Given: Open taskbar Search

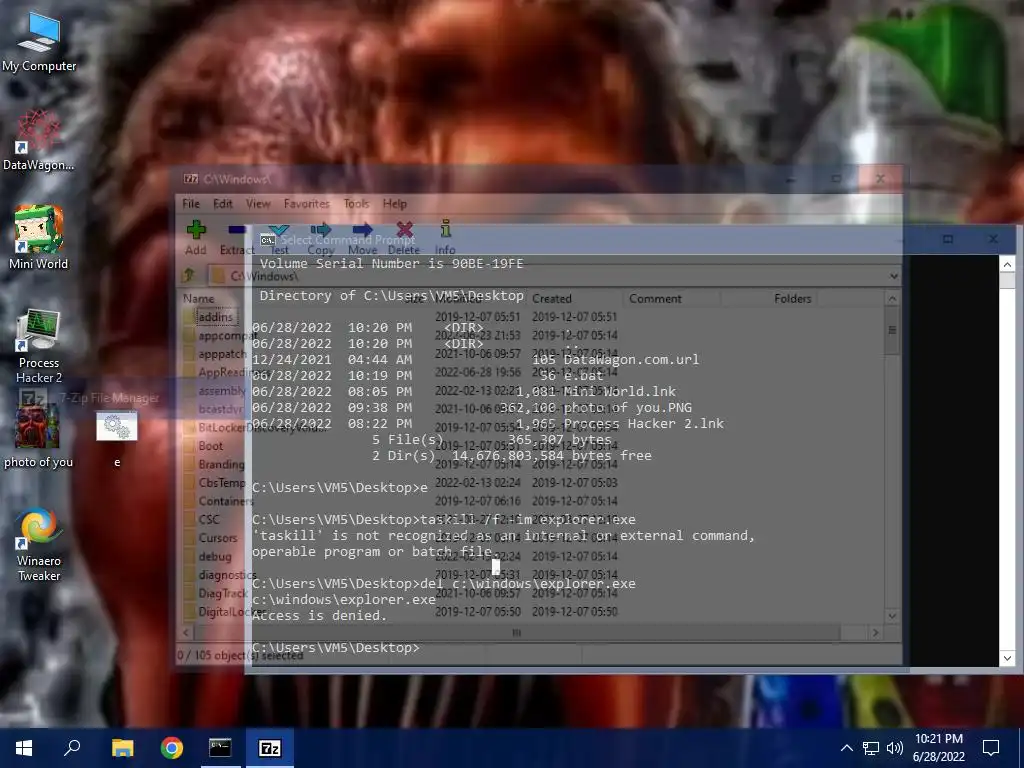Looking at the screenshot, I should [x=72, y=748].
